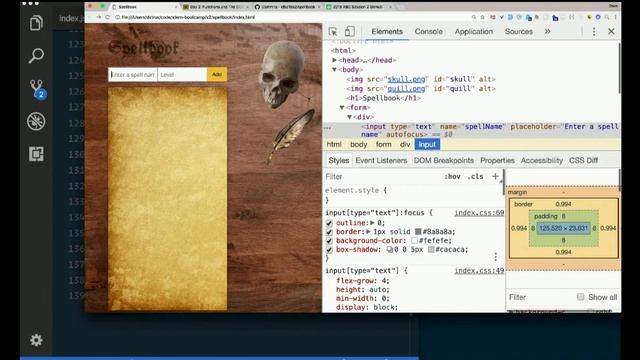Open the CSS Diff sub-tab

(583, 160)
